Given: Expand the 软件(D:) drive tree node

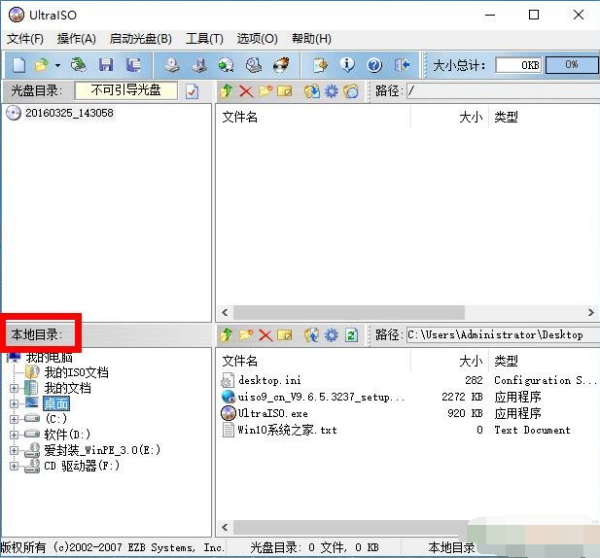Looking at the screenshot, I should tap(14, 435).
